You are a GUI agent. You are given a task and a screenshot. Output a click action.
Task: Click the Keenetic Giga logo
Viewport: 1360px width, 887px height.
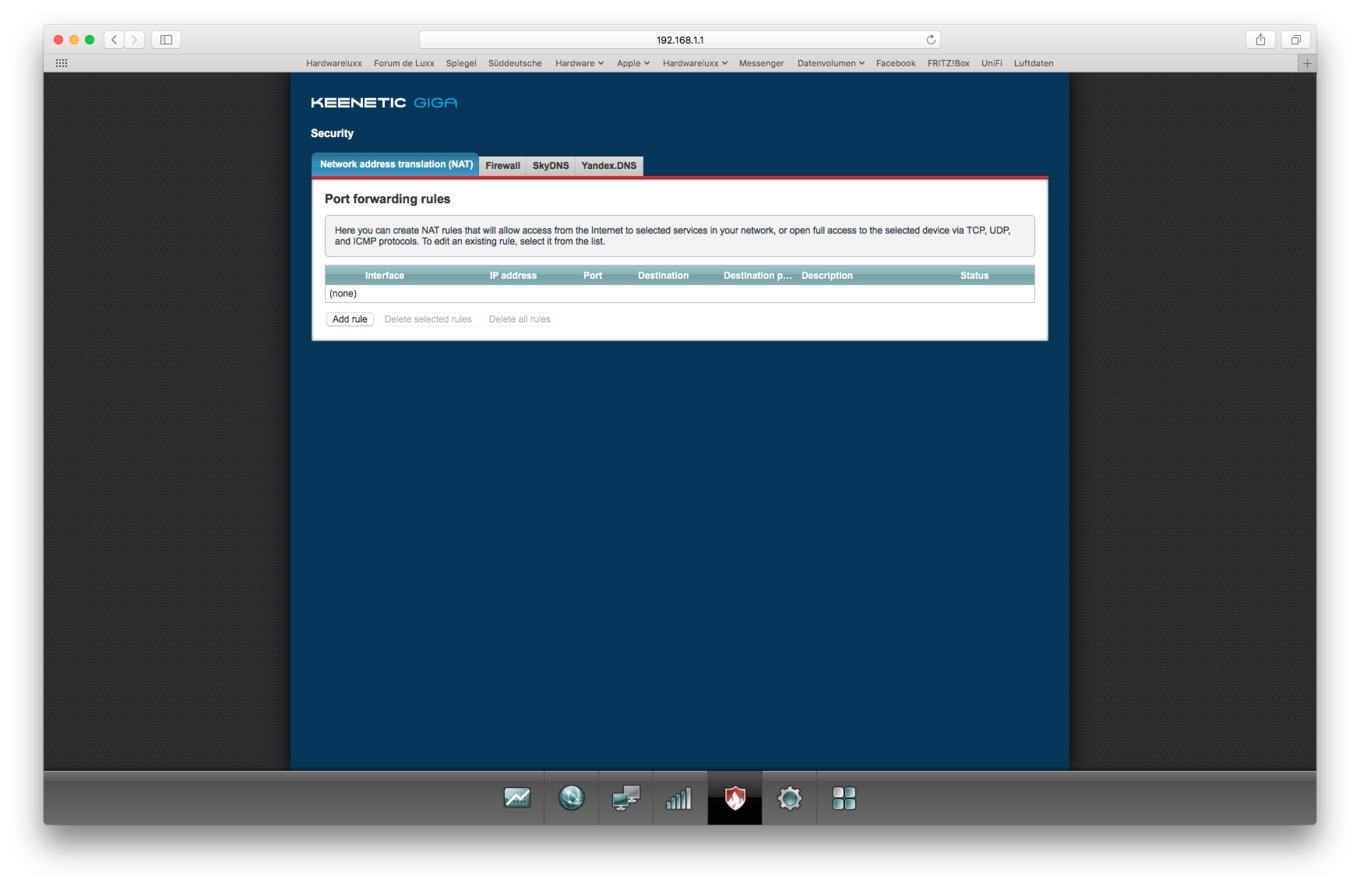coord(384,103)
